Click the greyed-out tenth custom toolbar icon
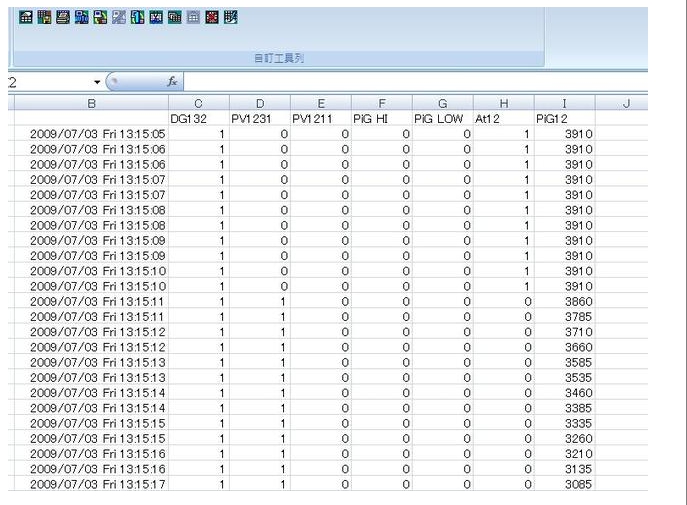This screenshot has width=687, height=505. pyautogui.click(x=193, y=18)
